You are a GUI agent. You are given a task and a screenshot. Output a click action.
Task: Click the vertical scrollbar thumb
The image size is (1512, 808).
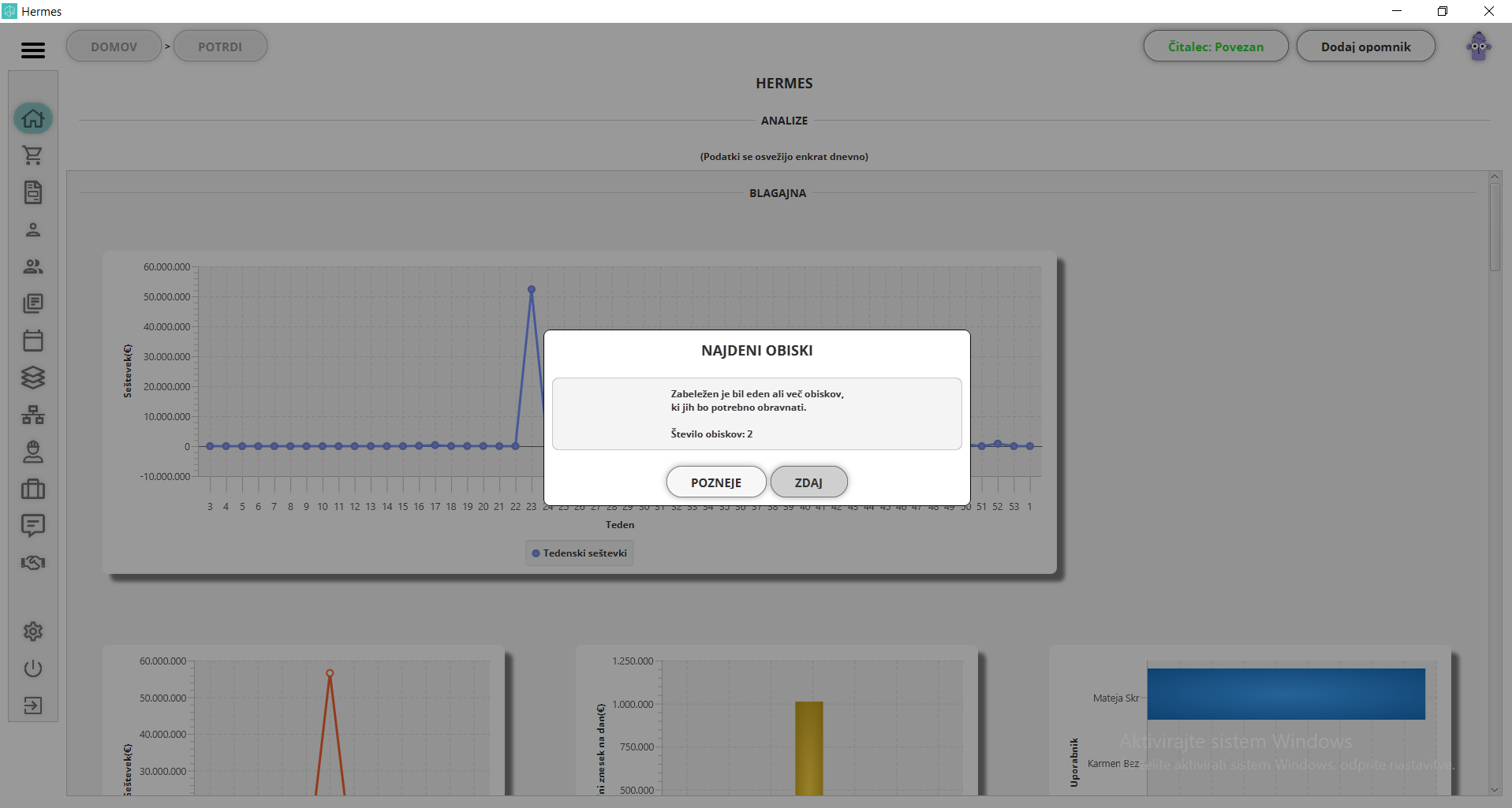click(x=1495, y=227)
